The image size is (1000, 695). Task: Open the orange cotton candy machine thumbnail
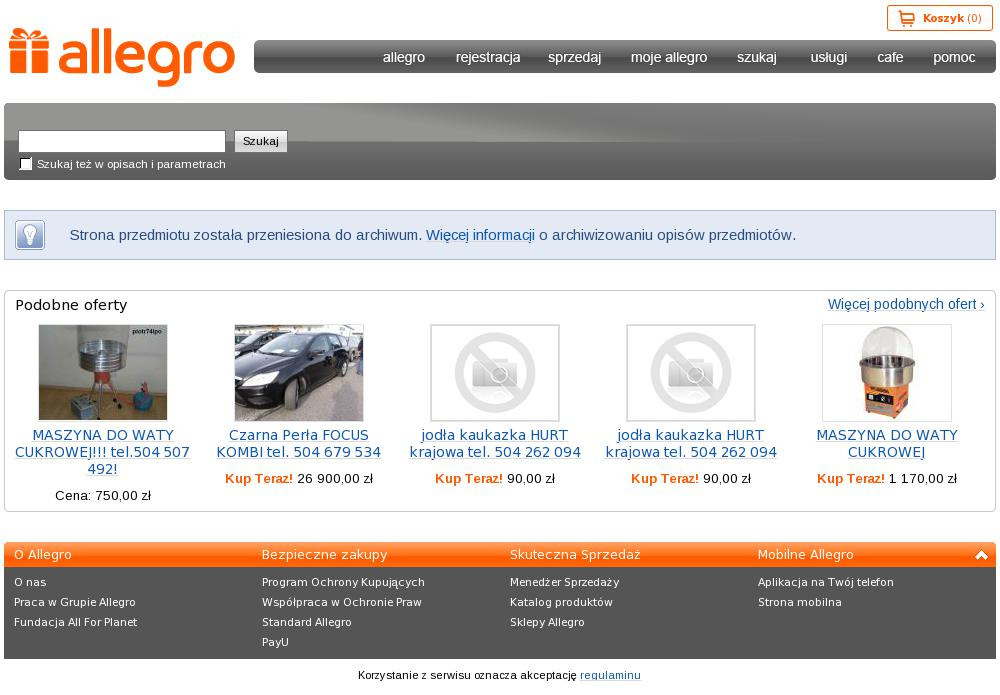[886, 372]
